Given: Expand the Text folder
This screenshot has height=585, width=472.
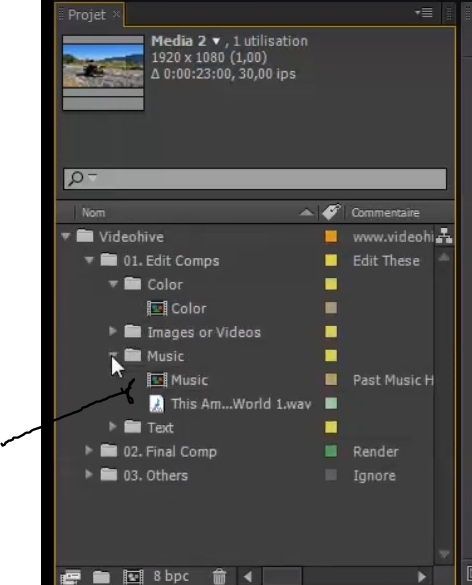Looking at the screenshot, I should pyautogui.click(x=113, y=426).
